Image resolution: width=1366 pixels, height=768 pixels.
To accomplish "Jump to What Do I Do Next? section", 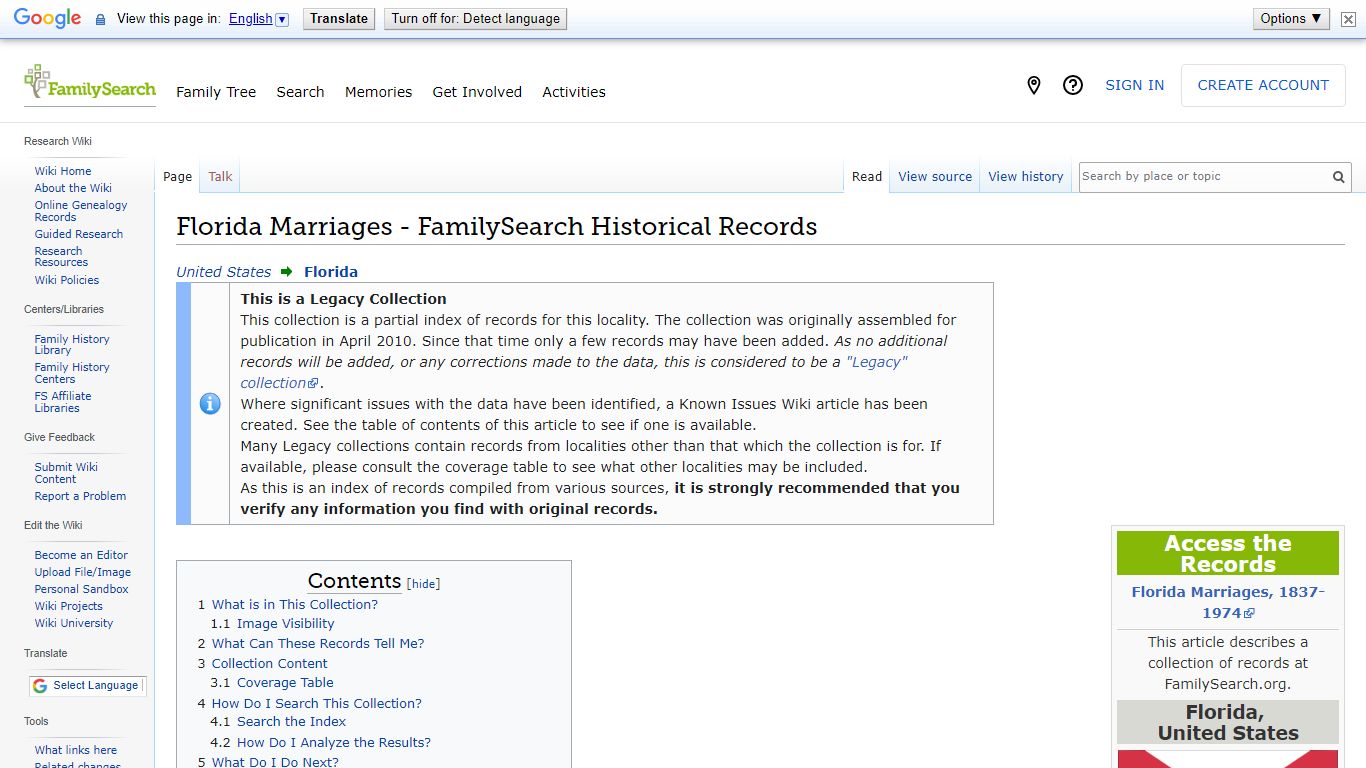I will (275, 762).
